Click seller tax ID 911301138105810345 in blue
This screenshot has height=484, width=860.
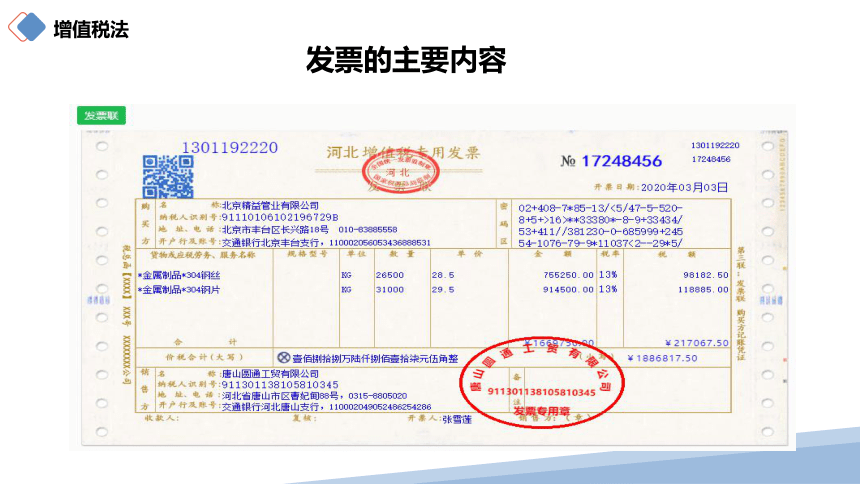tap(280, 385)
